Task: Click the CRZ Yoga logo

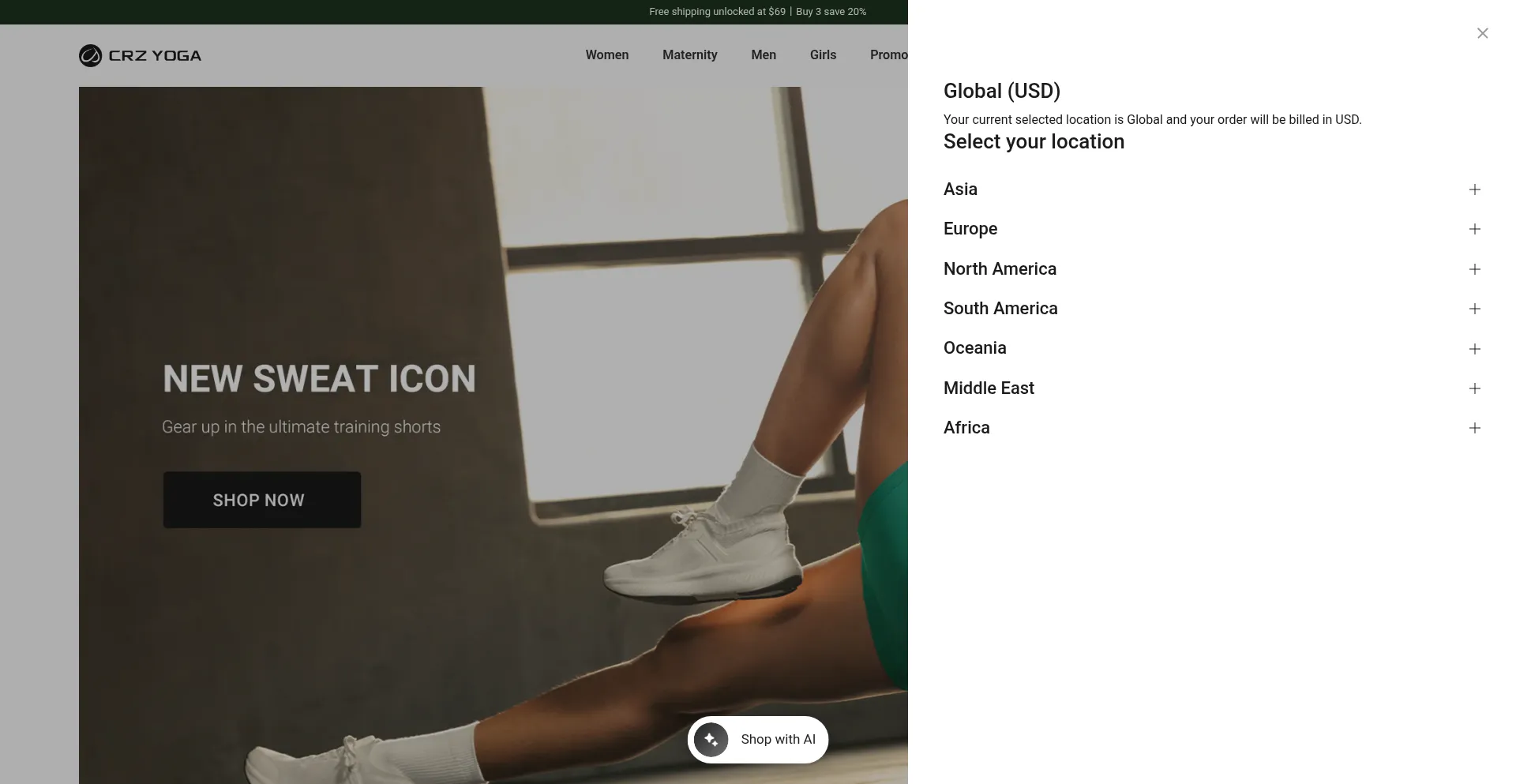Action: click(x=140, y=55)
